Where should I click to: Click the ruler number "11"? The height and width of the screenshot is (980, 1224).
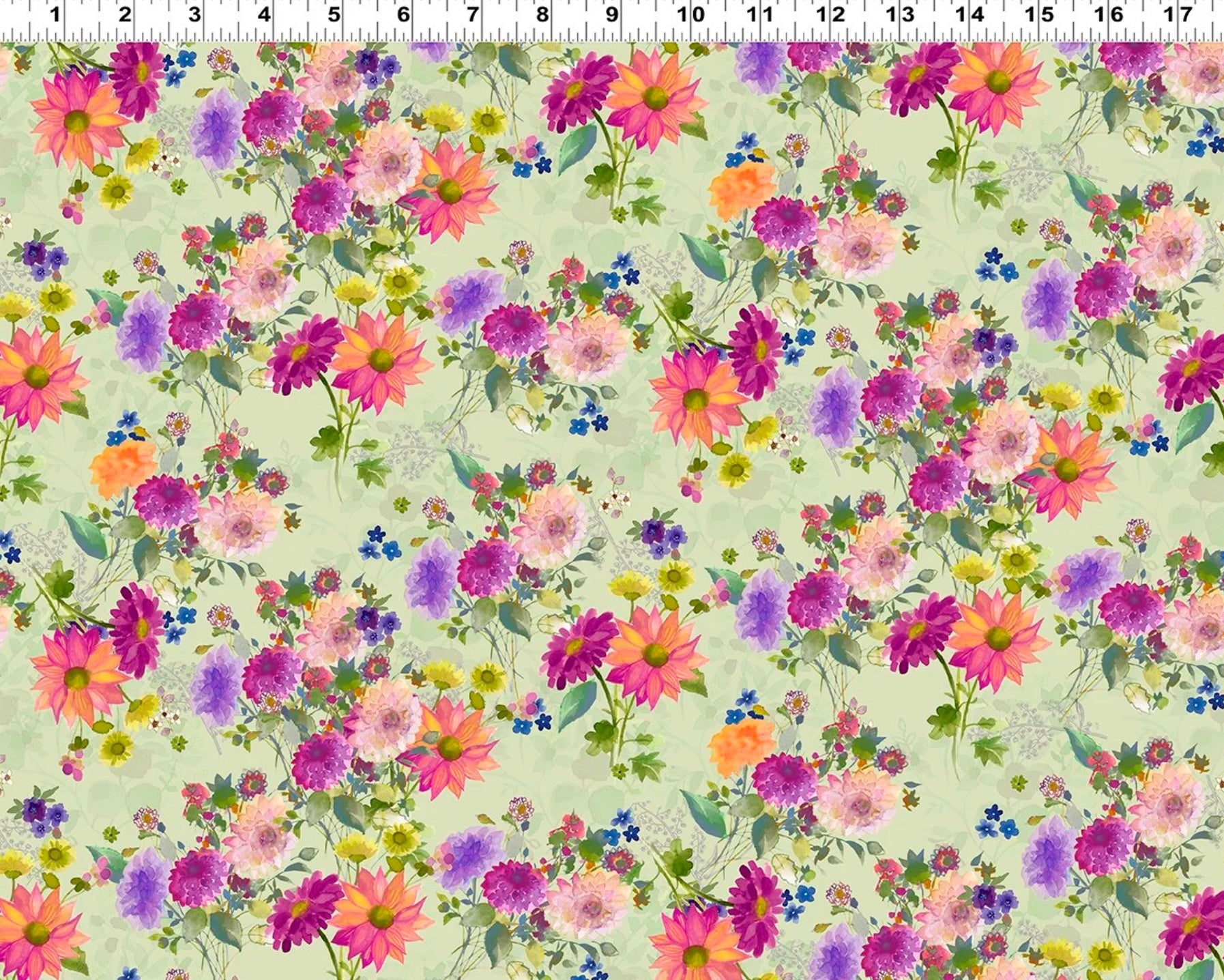coord(759,14)
